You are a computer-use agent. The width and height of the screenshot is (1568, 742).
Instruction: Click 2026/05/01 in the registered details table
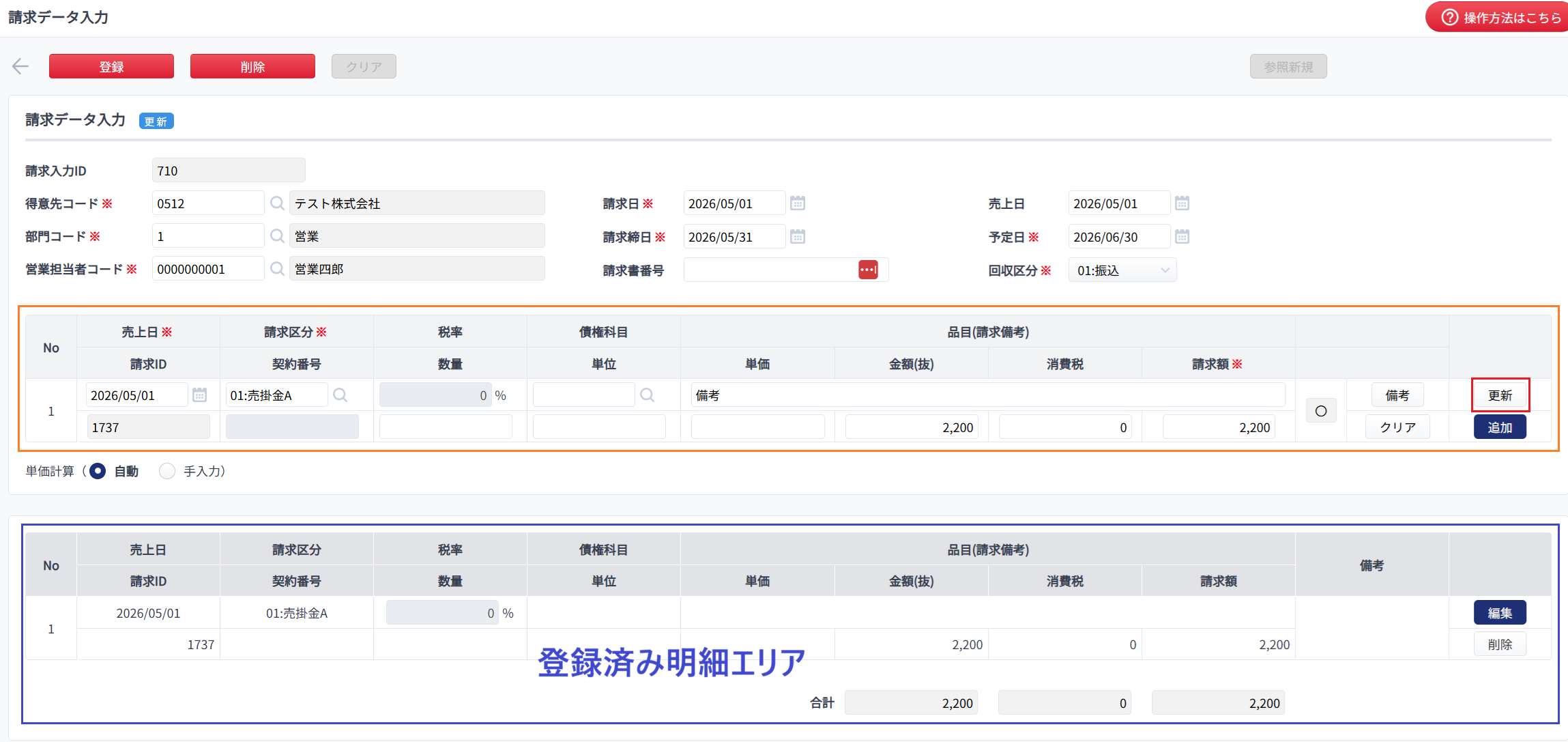tap(148, 613)
